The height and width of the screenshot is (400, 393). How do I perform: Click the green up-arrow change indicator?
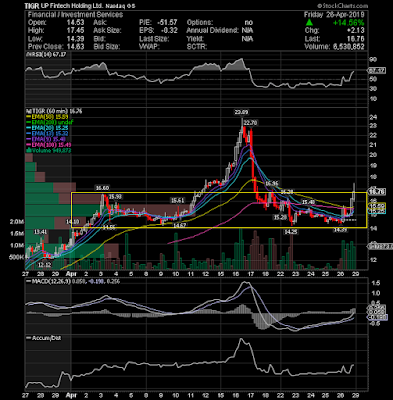309,23
